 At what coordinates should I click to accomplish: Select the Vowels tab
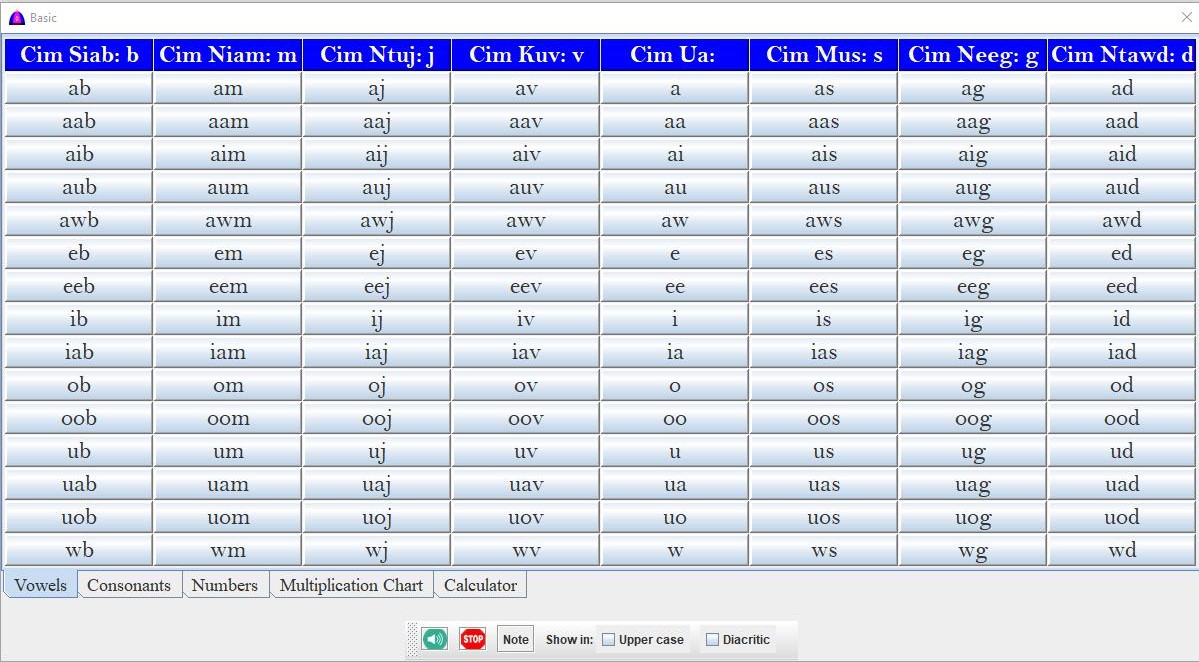pos(41,585)
